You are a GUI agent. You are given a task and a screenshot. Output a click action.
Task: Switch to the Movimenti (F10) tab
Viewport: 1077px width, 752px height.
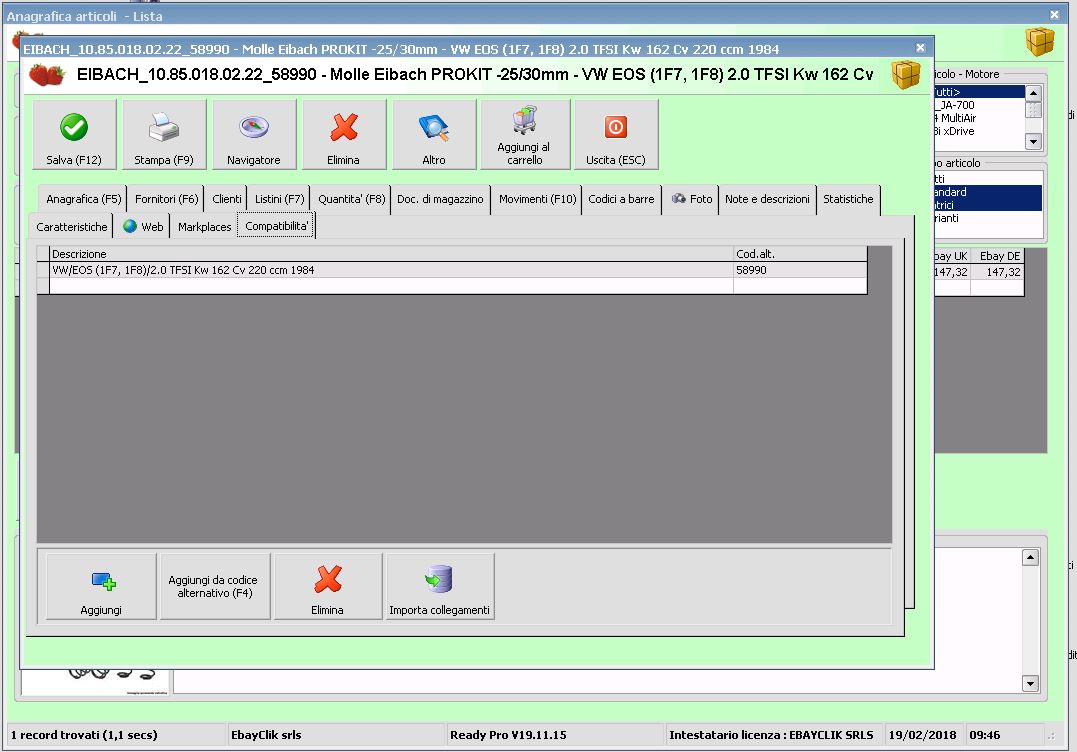pos(537,199)
